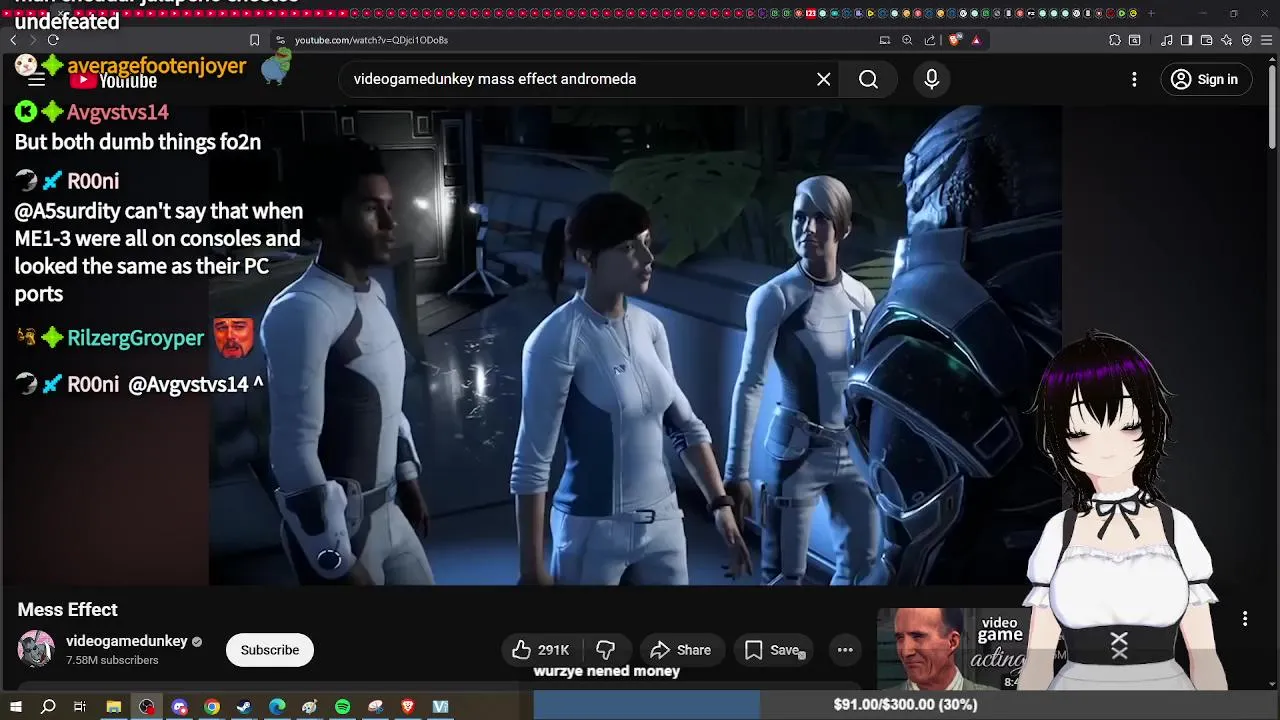1280x720 pixels.
Task: Search with your voice microphone button
Action: [931, 79]
